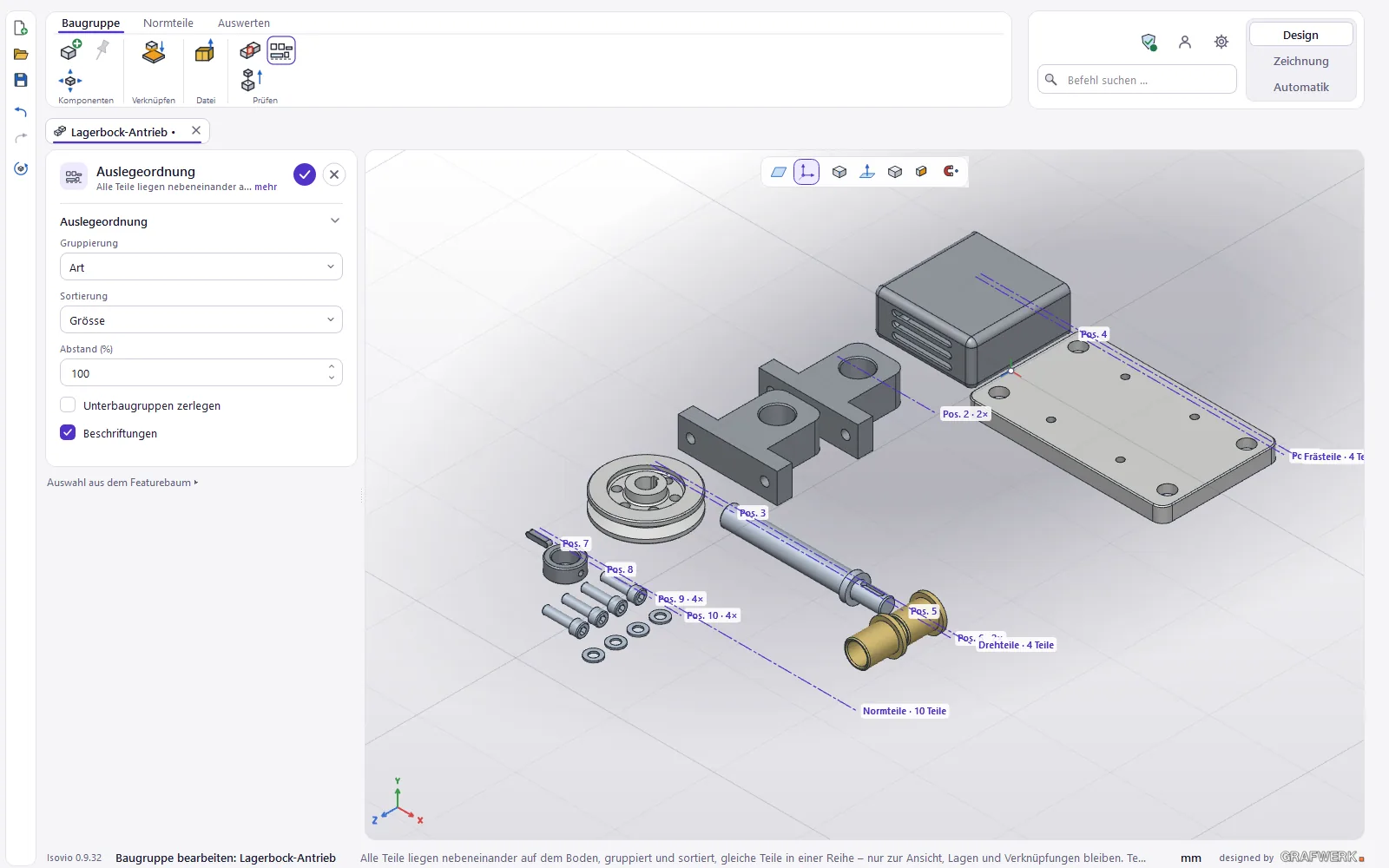Decrease the Abstand value with down arrow

click(332, 378)
